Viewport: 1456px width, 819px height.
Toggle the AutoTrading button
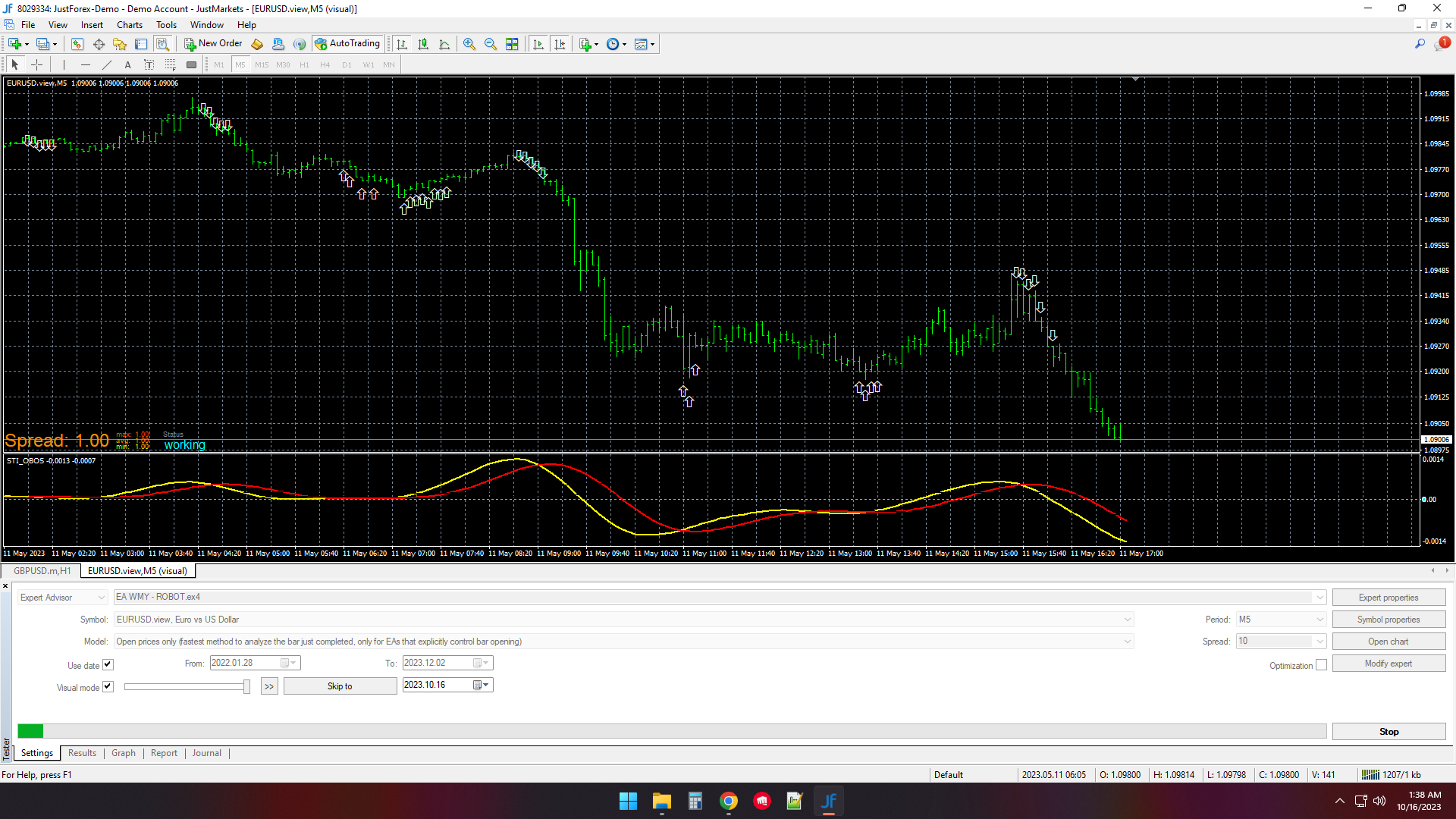point(347,44)
